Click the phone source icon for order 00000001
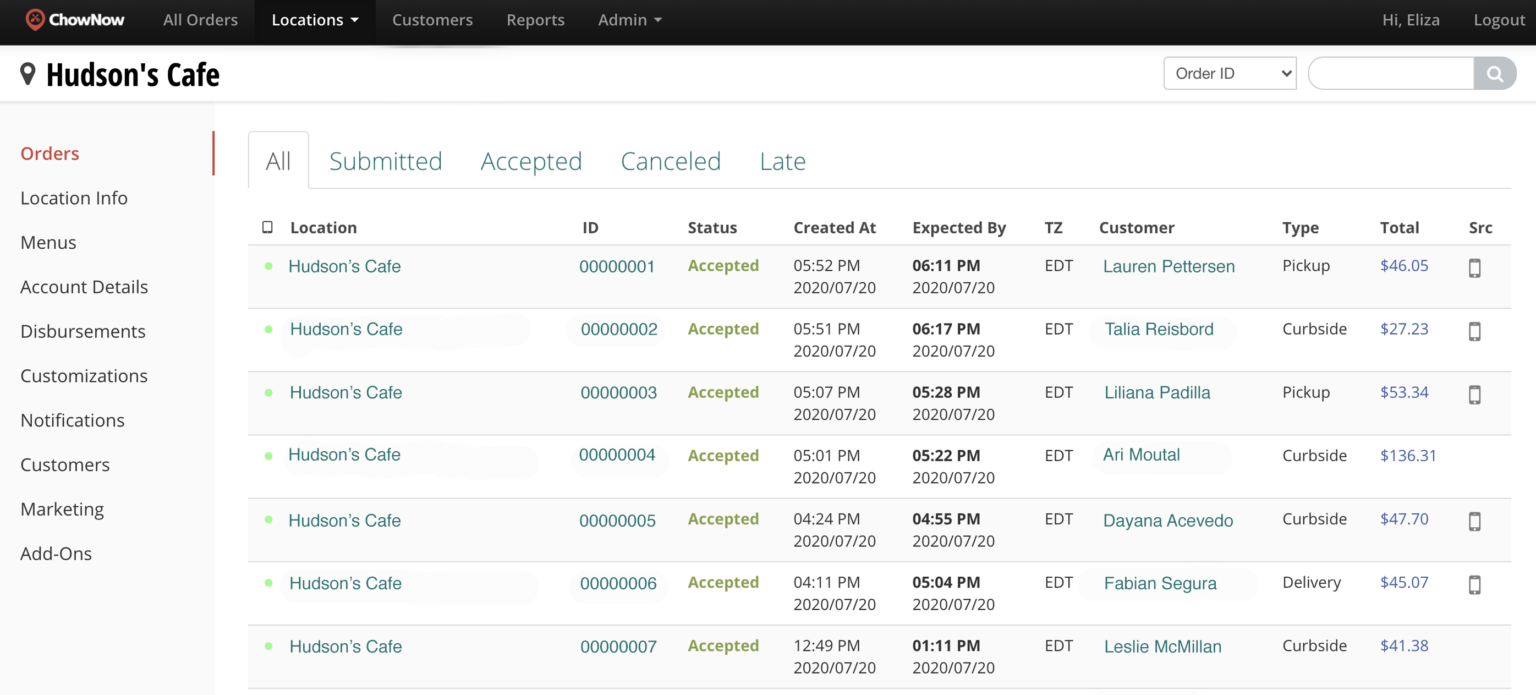 coord(1474,268)
